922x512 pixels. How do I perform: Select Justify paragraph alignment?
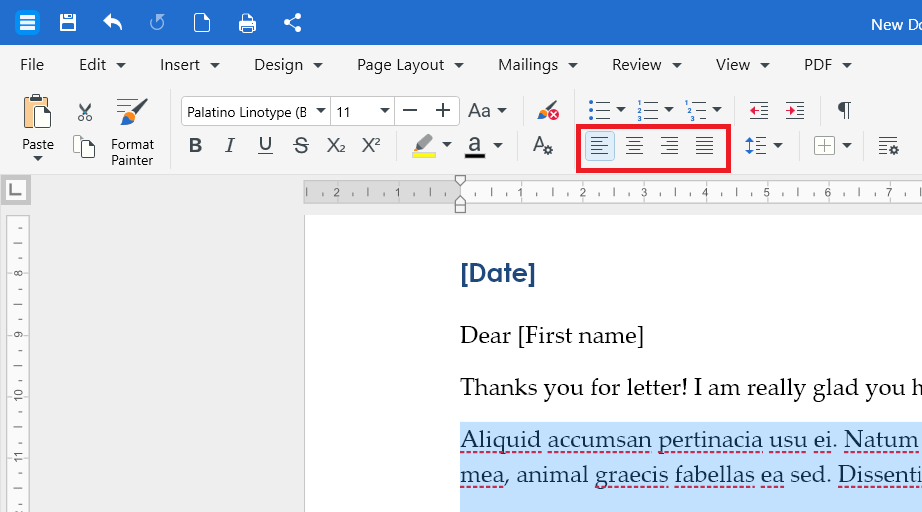(x=704, y=145)
